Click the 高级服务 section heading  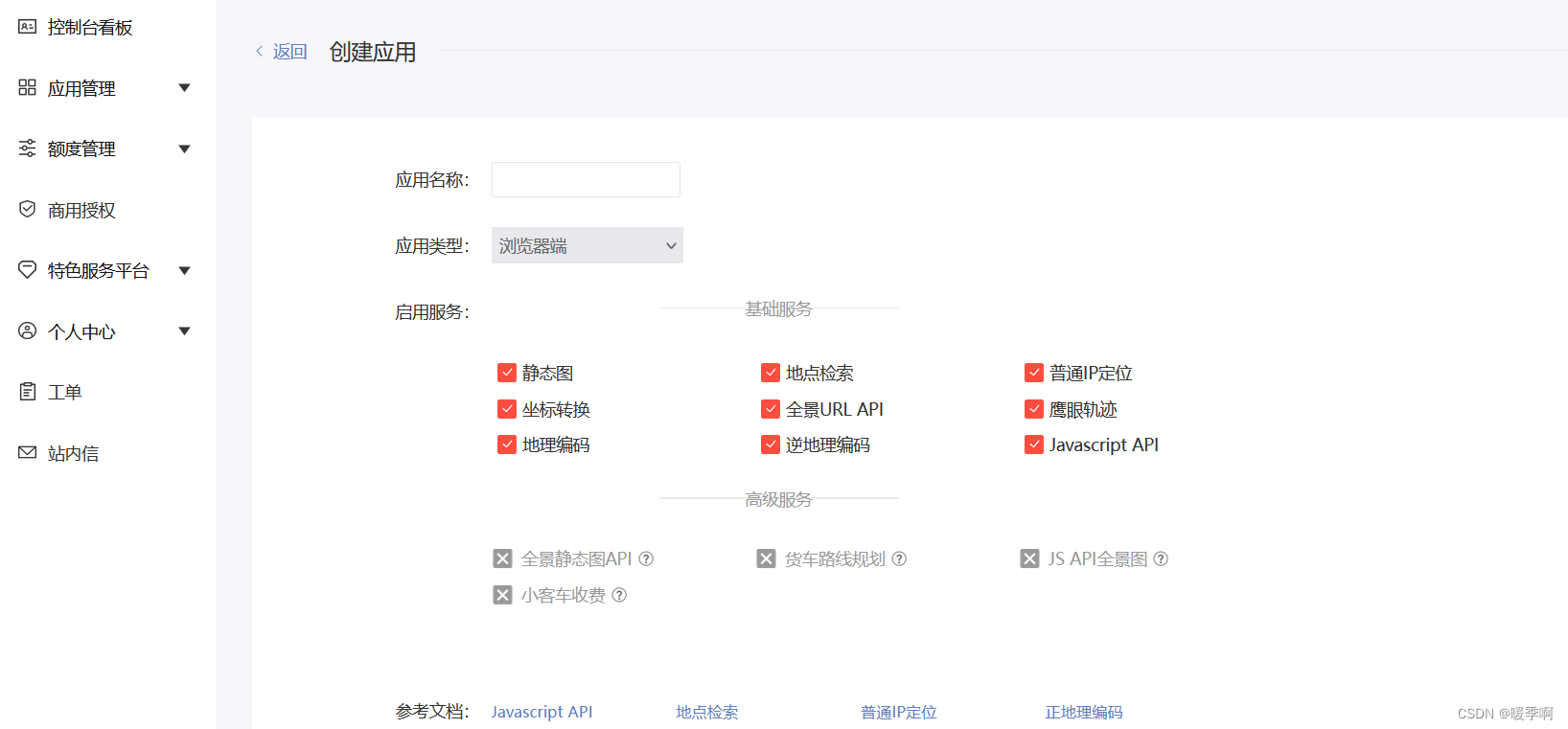(x=778, y=499)
